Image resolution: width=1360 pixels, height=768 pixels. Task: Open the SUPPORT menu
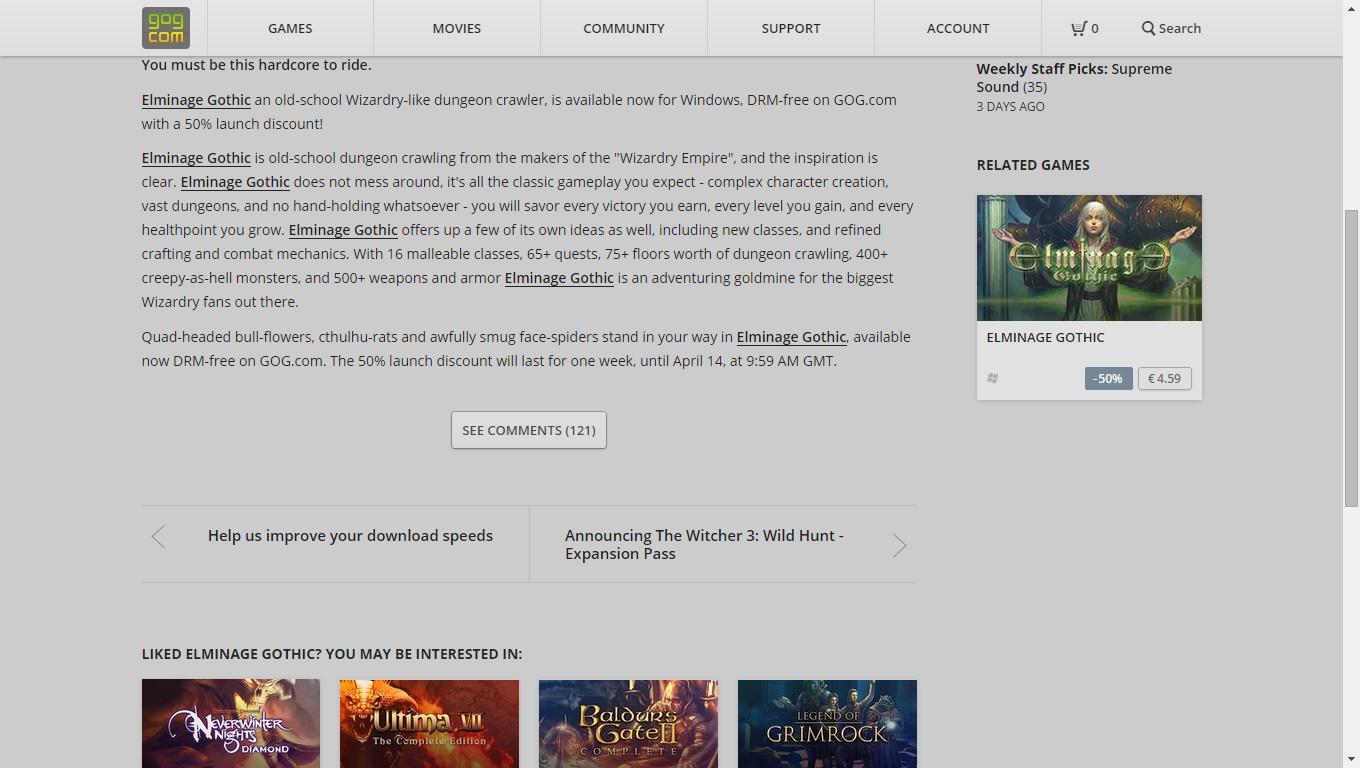click(791, 28)
